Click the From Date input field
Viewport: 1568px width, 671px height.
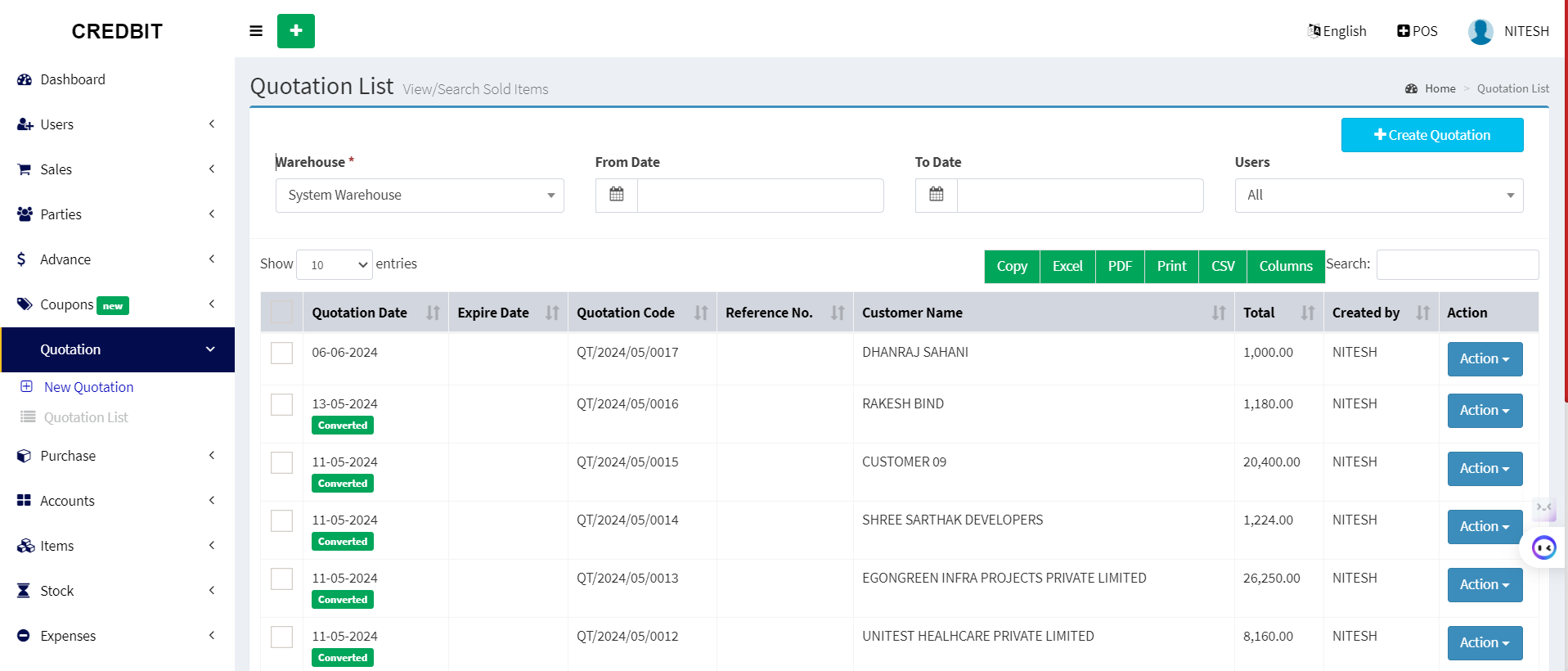[760, 195]
